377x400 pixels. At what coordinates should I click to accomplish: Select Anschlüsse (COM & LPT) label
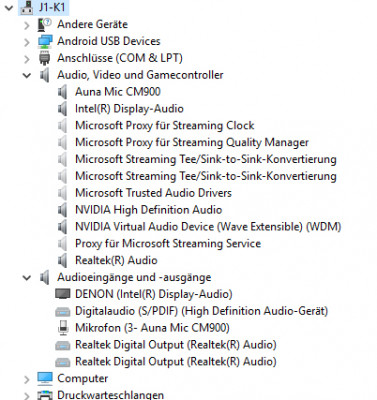coord(120,58)
